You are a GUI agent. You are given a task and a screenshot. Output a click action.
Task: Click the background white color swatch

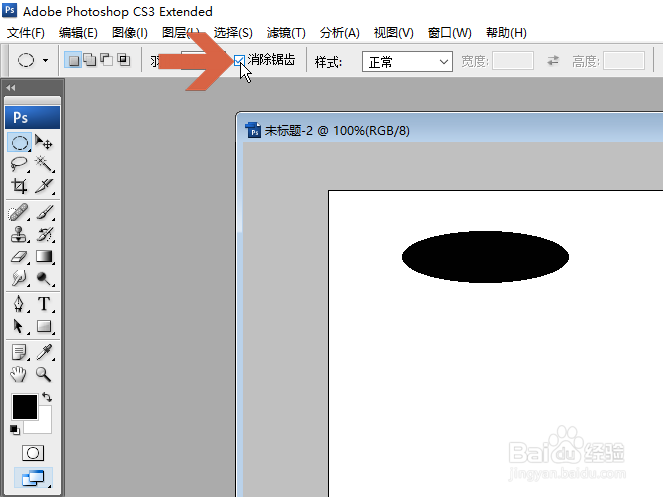pyautogui.click(x=44, y=424)
